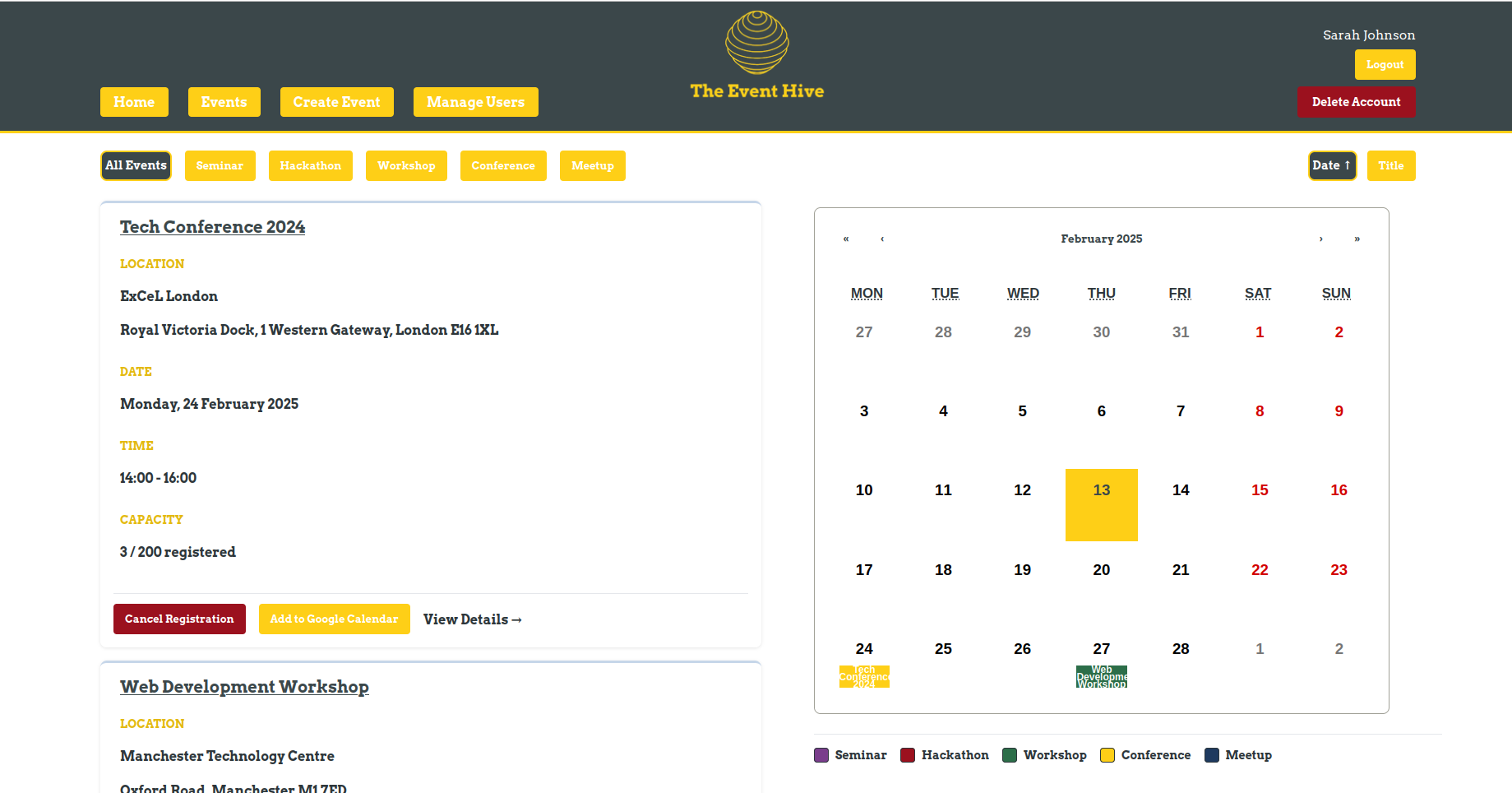Click '14:00 - 16:00' time text
1512x793 pixels.
pos(158,478)
